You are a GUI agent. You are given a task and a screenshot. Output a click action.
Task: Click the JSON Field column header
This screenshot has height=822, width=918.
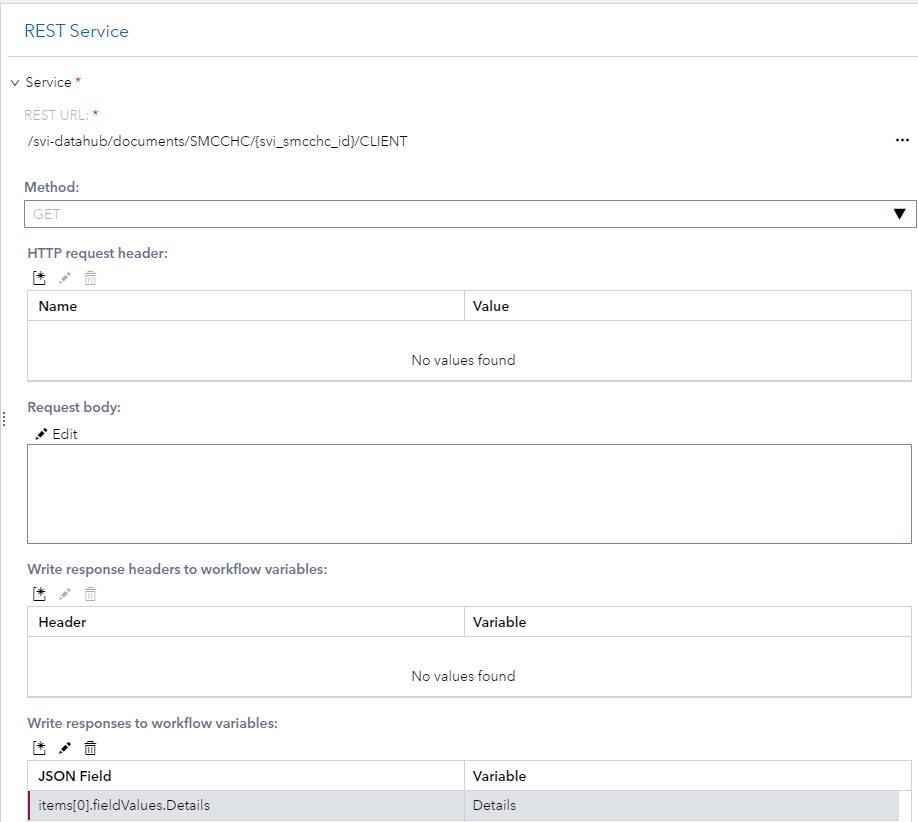click(x=75, y=776)
